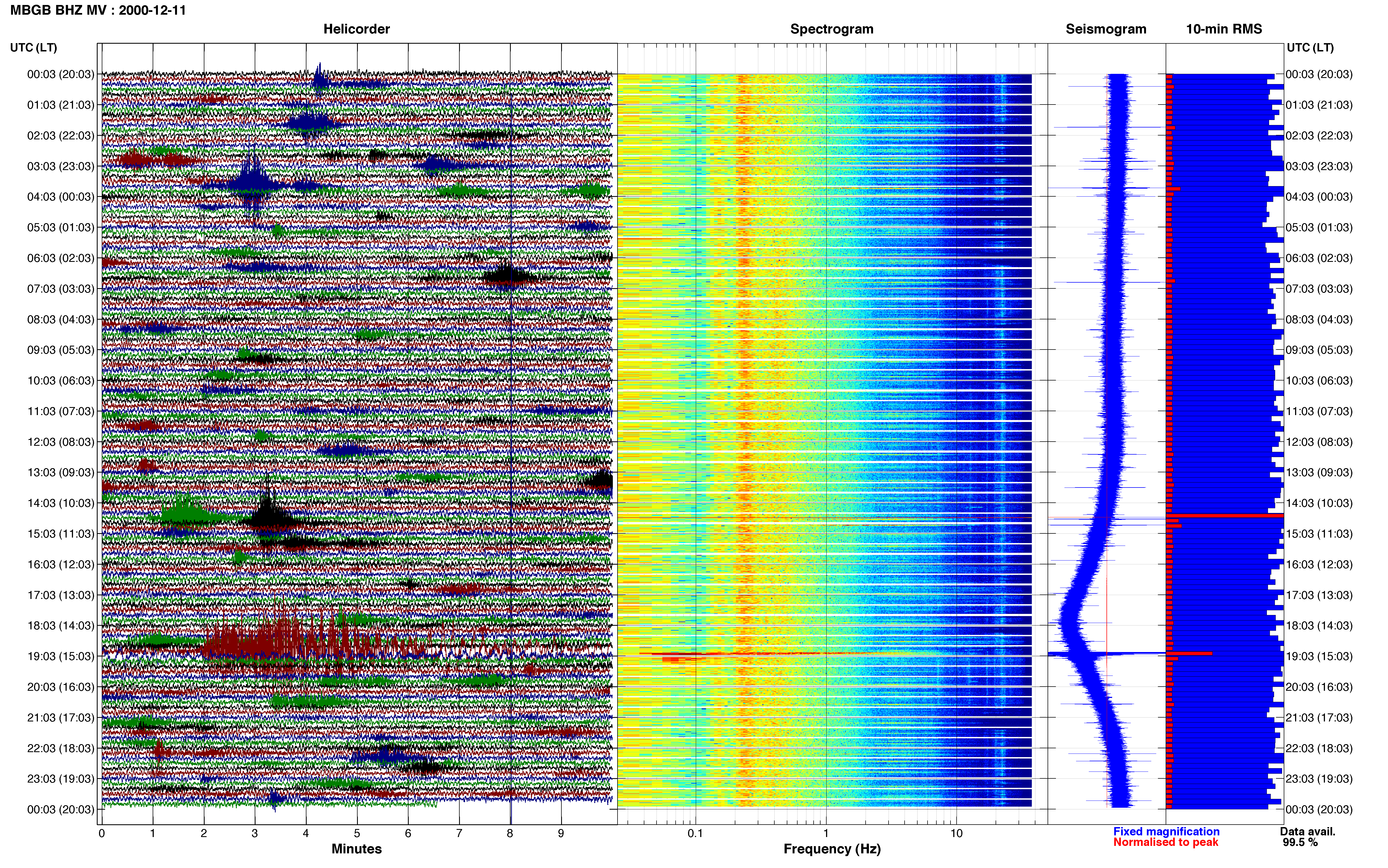The width and height of the screenshot is (1388, 868).
Task: Click the 'Minutes' x-axis label
Action: coord(356,849)
